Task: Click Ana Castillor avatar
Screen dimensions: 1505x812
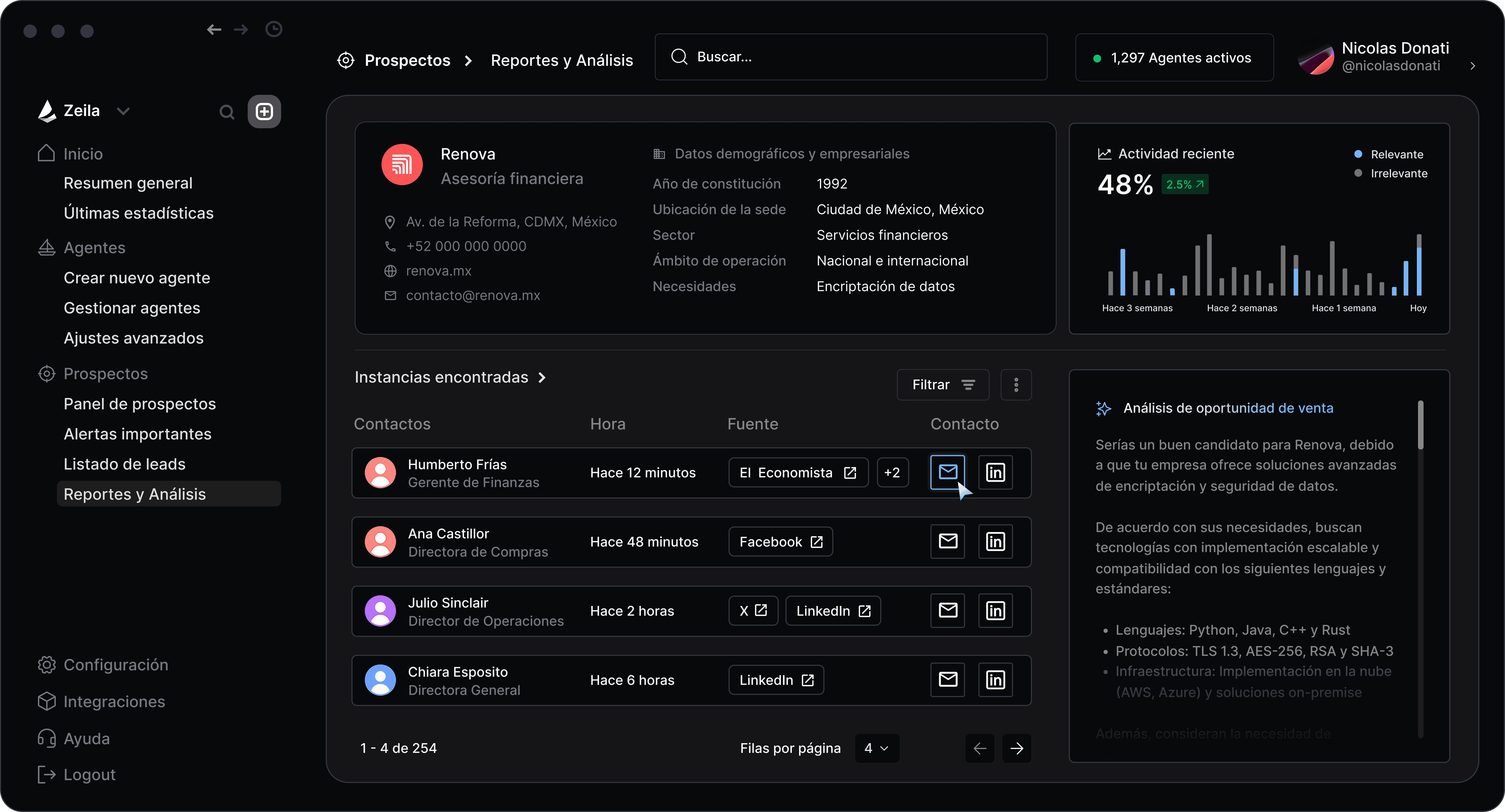Action: coord(380,542)
